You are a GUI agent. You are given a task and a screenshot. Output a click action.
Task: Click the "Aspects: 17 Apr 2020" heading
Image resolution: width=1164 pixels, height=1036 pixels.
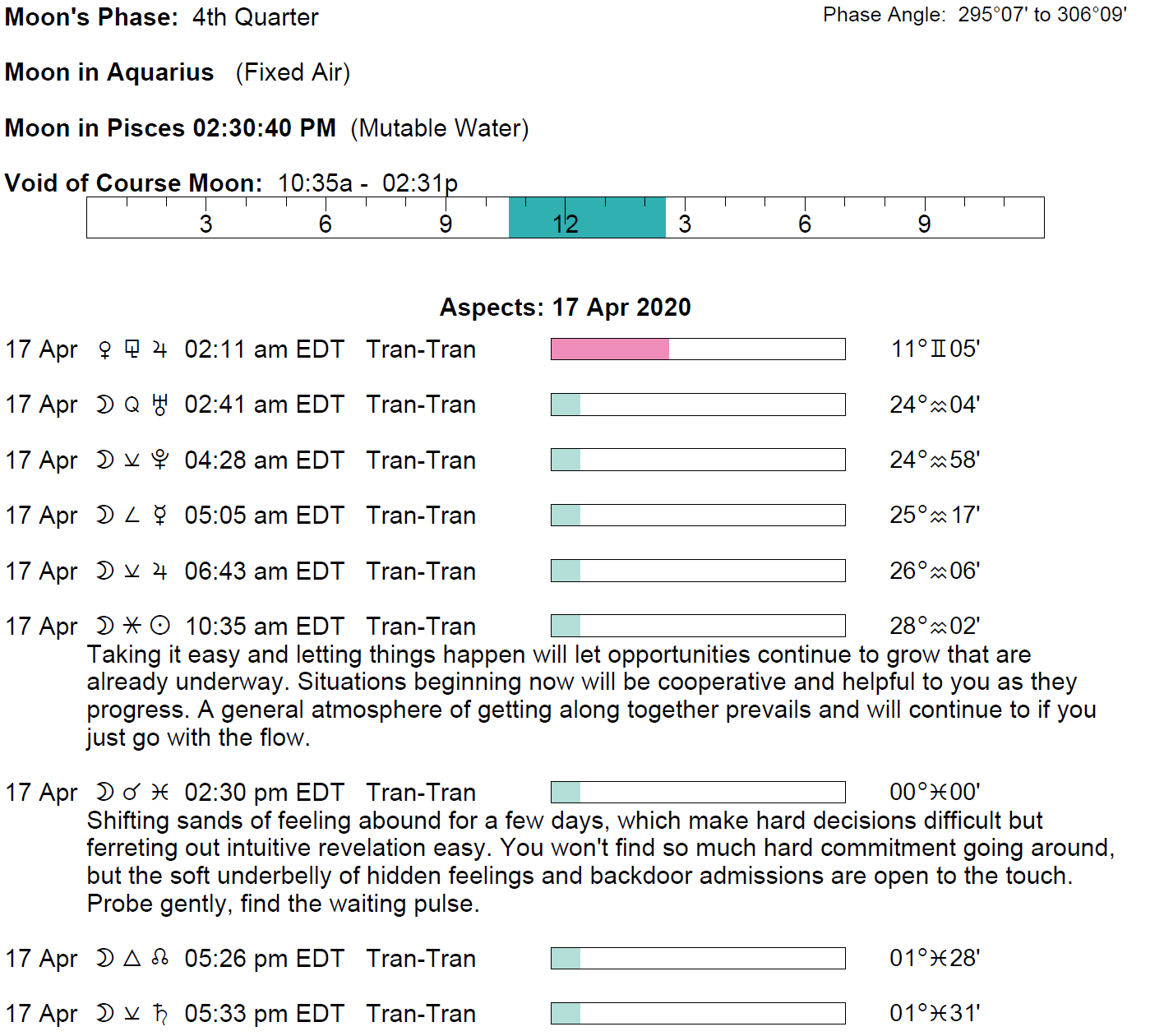565,308
